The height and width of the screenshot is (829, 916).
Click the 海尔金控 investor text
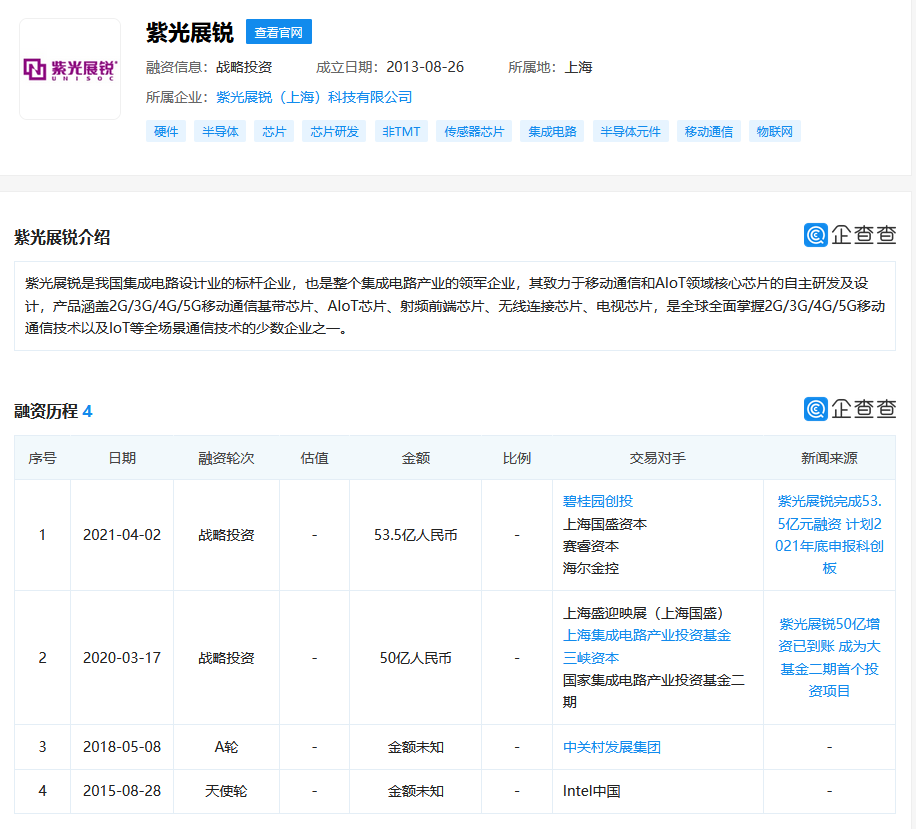[591, 568]
